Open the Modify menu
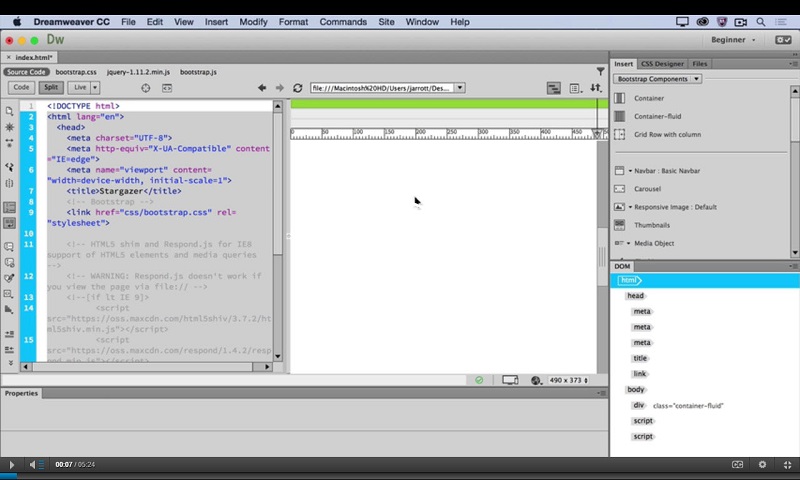This screenshot has width=800, height=480. [x=253, y=21]
